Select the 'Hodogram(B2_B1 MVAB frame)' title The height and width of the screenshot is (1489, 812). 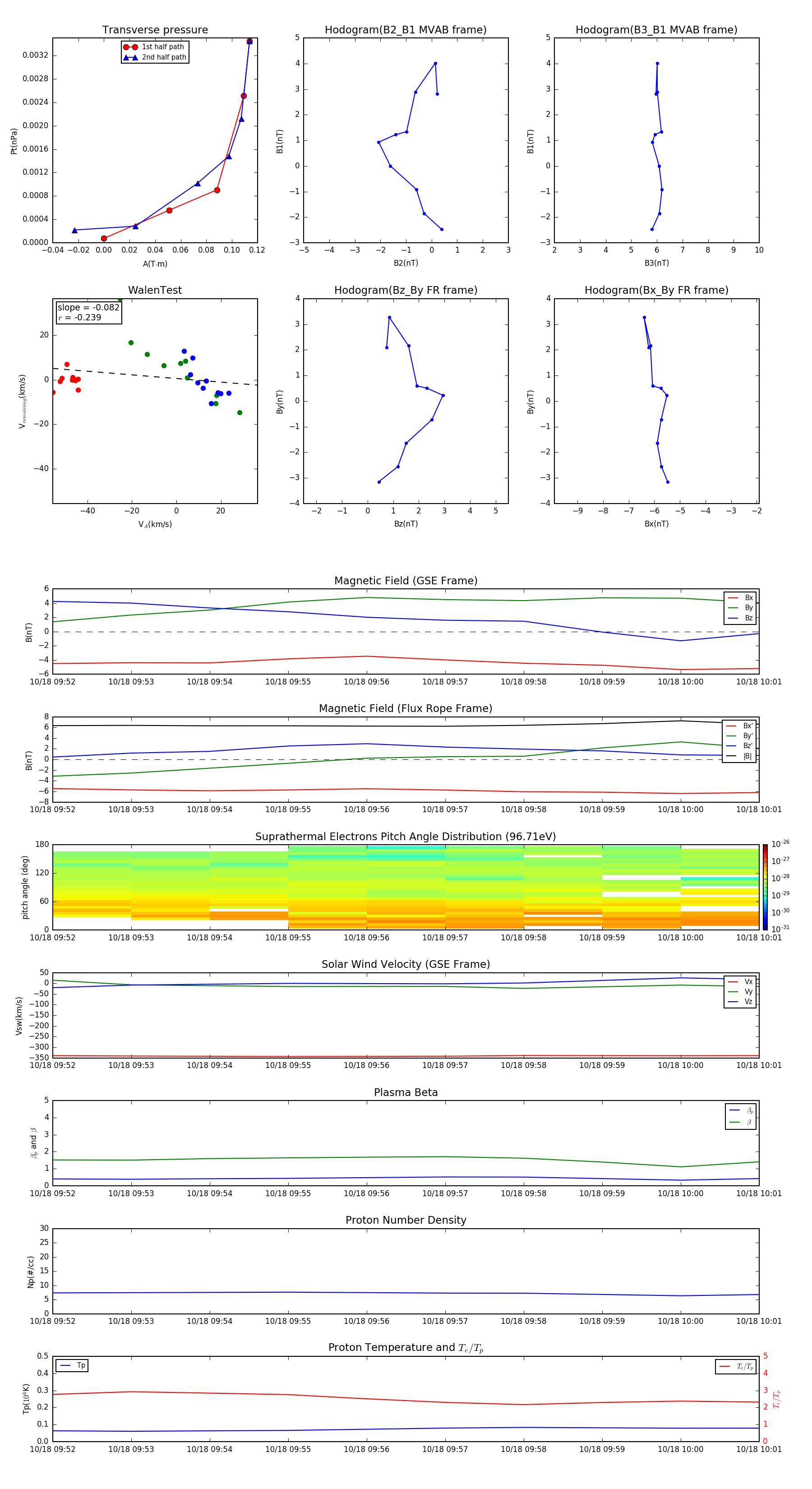(x=406, y=30)
